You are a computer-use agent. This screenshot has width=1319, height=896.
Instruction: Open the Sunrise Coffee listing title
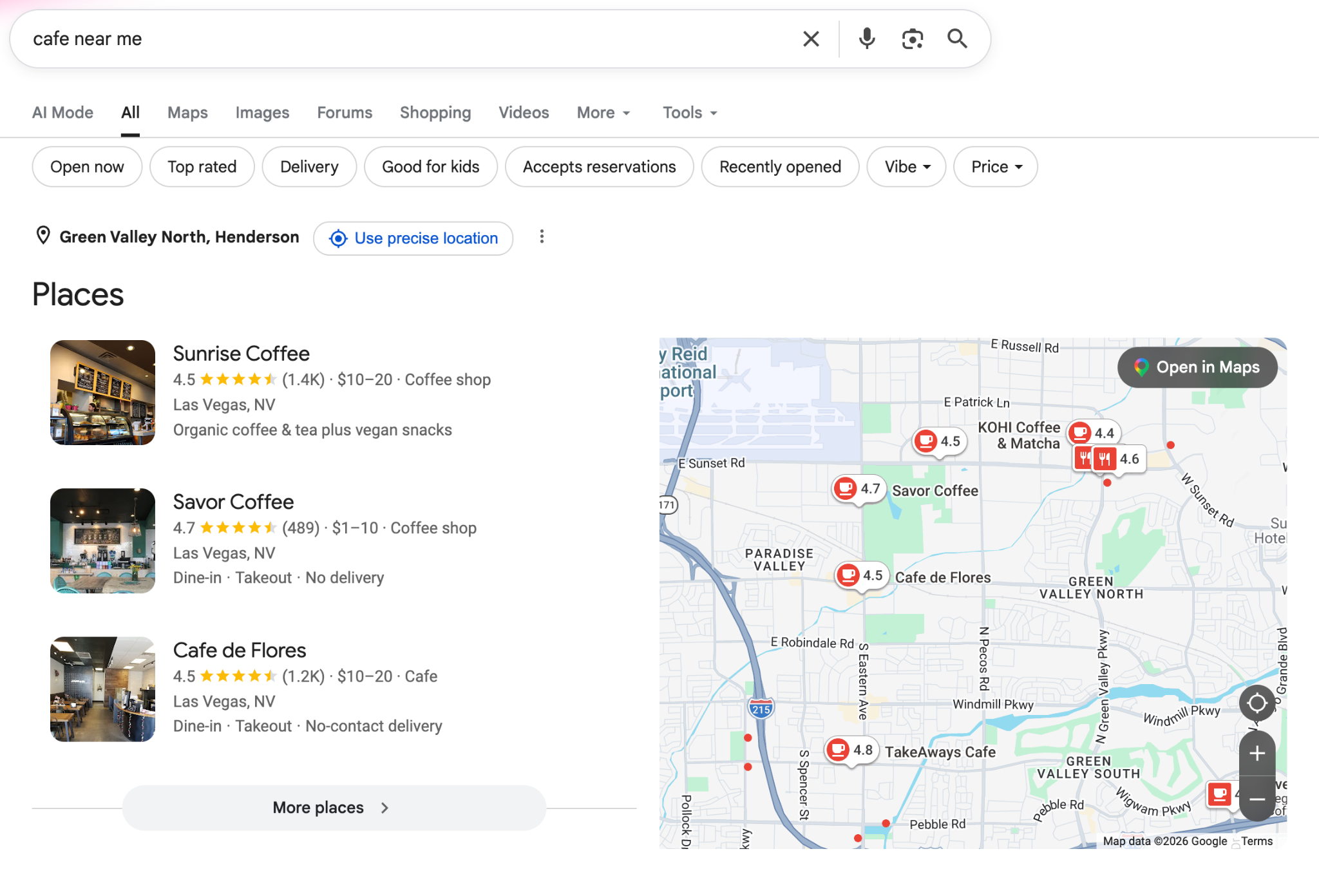click(x=241, y=354)
